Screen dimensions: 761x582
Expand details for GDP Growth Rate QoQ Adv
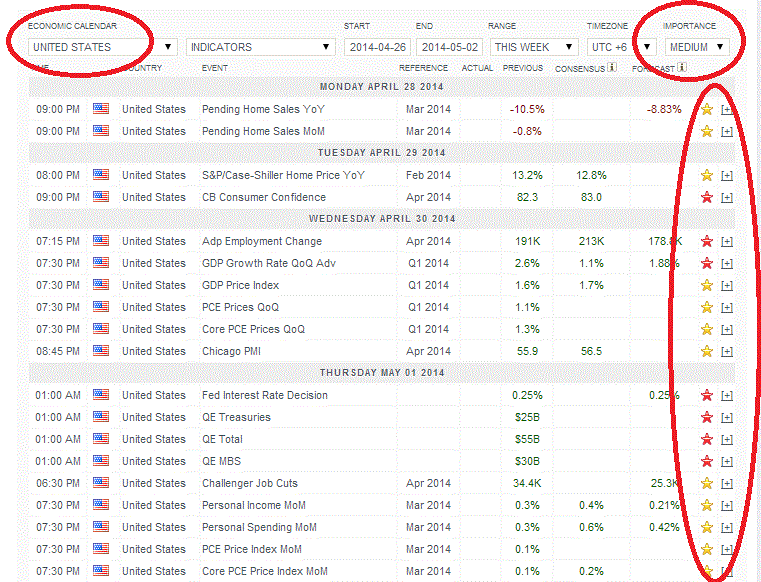point(727,264)
